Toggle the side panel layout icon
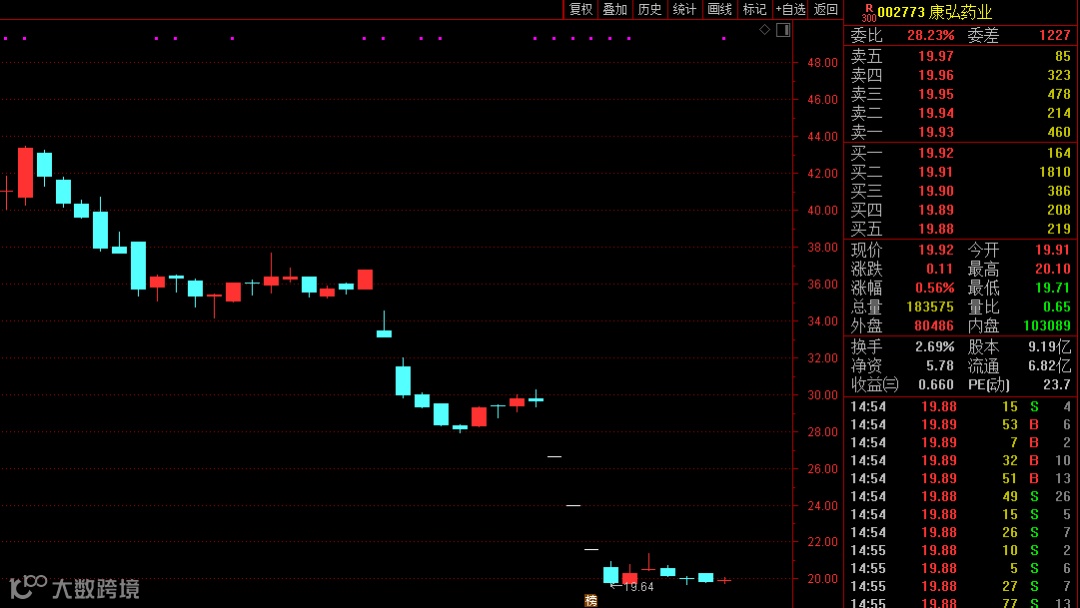 click(x=783, y=30)
